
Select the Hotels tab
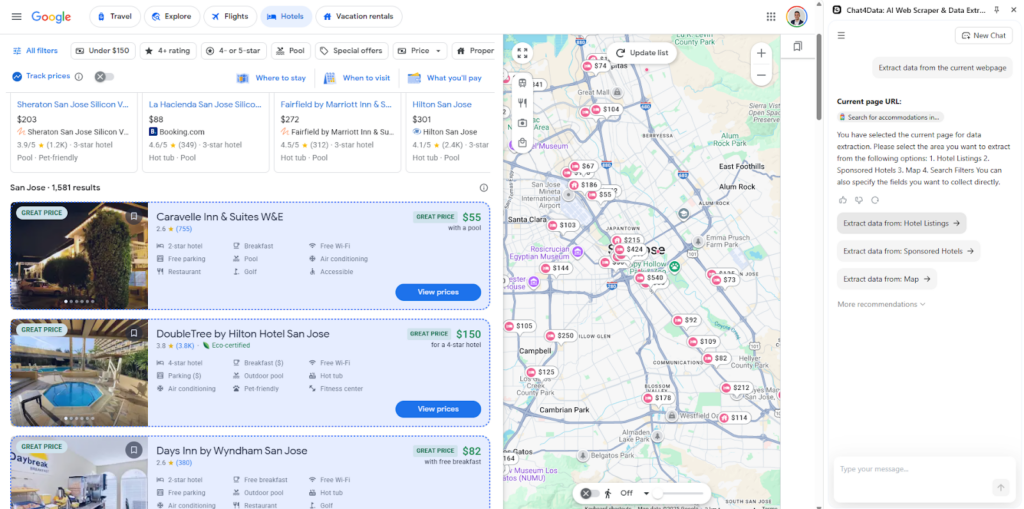(286, 16)
